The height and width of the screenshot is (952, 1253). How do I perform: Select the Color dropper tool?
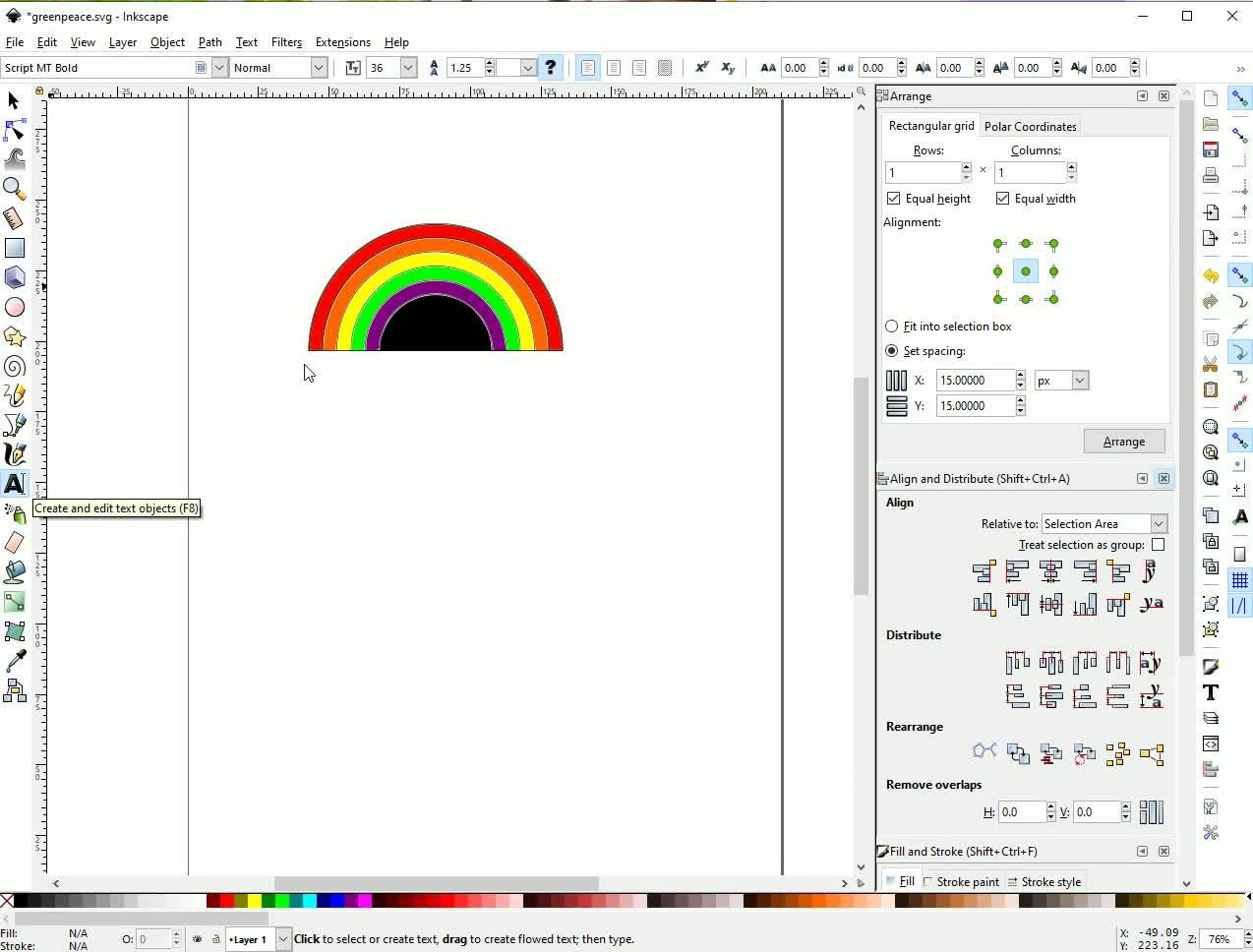15,661
